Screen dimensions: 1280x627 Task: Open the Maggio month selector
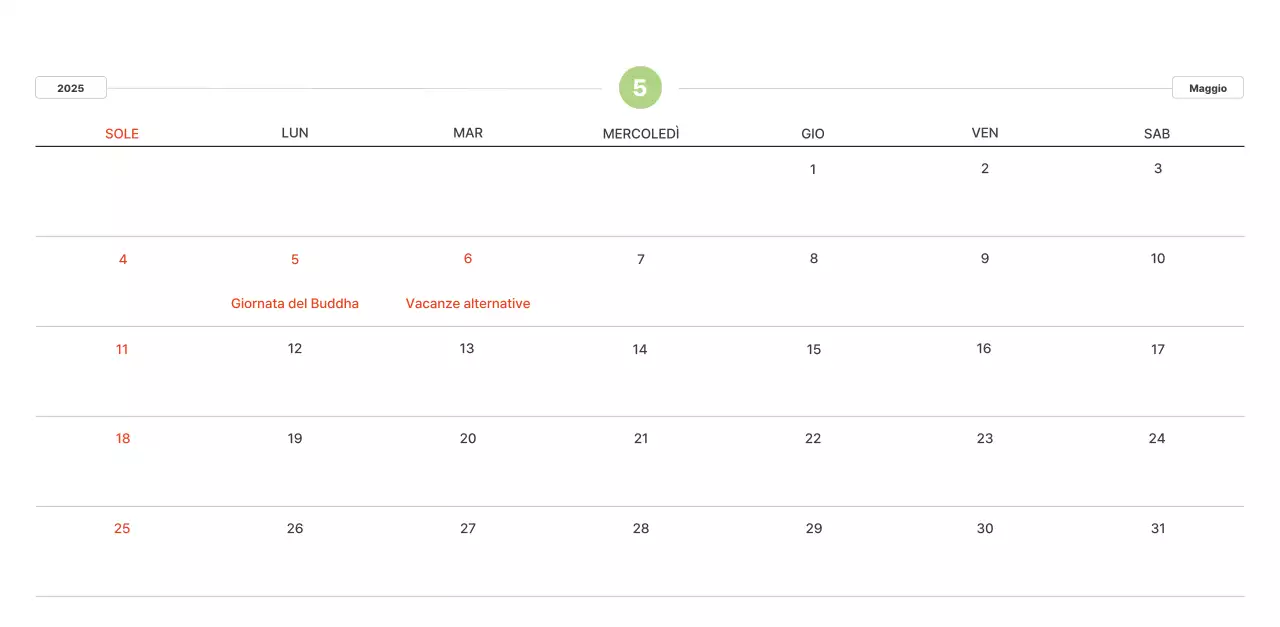click(x=1207, y=88)
